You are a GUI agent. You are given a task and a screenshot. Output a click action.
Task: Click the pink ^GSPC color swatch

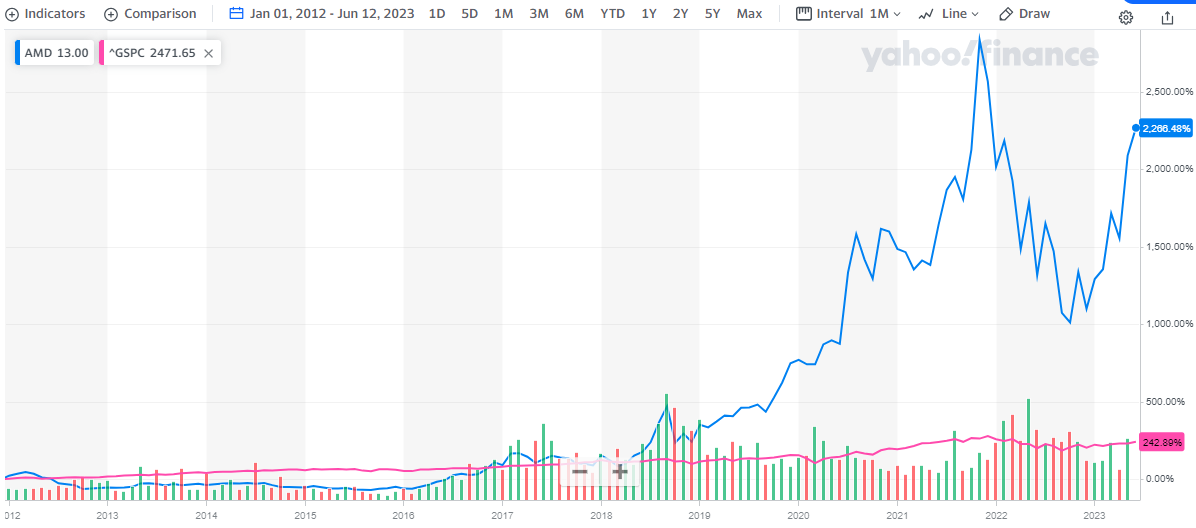point(101,53)
